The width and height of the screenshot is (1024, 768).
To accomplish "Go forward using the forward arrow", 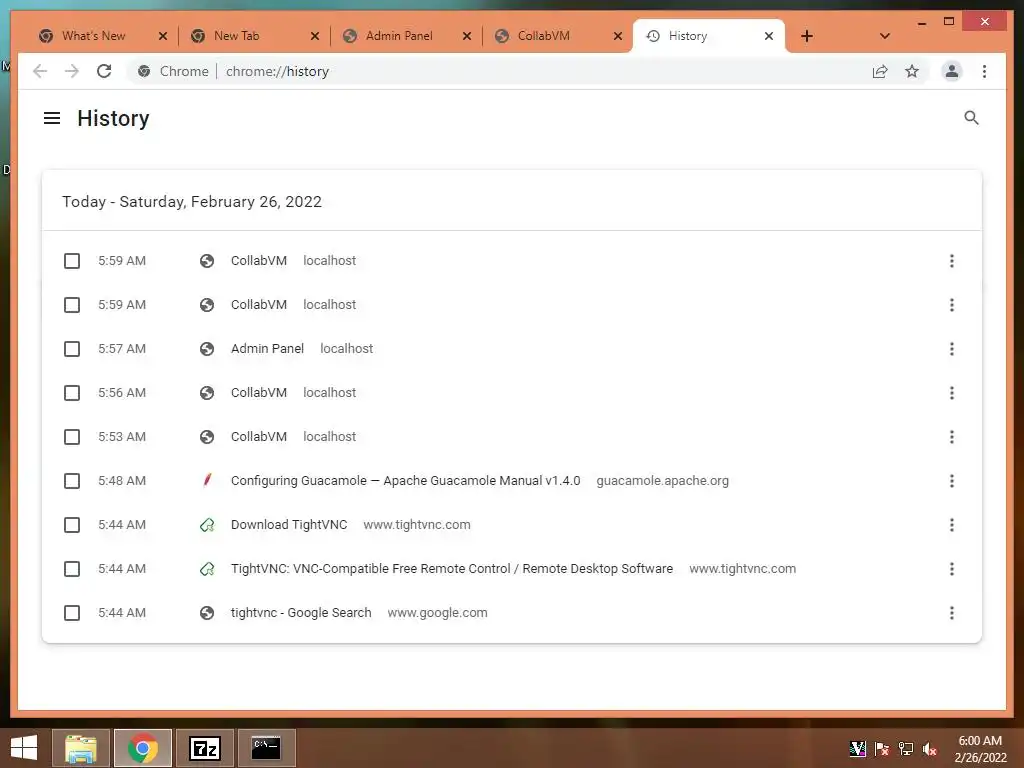I will click(x=72, y=71).
